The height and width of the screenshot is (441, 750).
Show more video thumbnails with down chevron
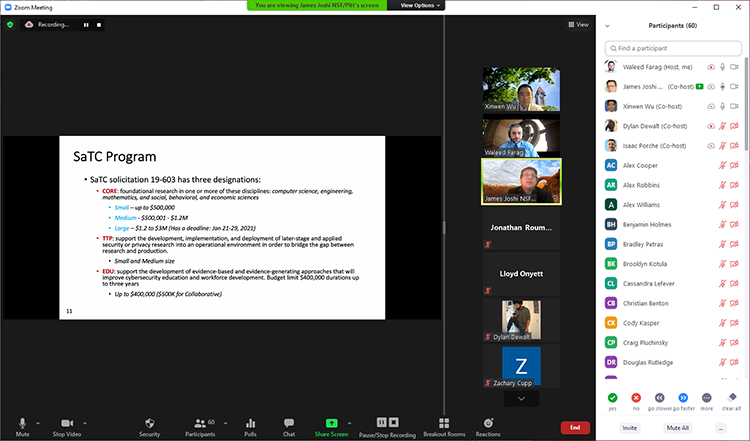521,398
